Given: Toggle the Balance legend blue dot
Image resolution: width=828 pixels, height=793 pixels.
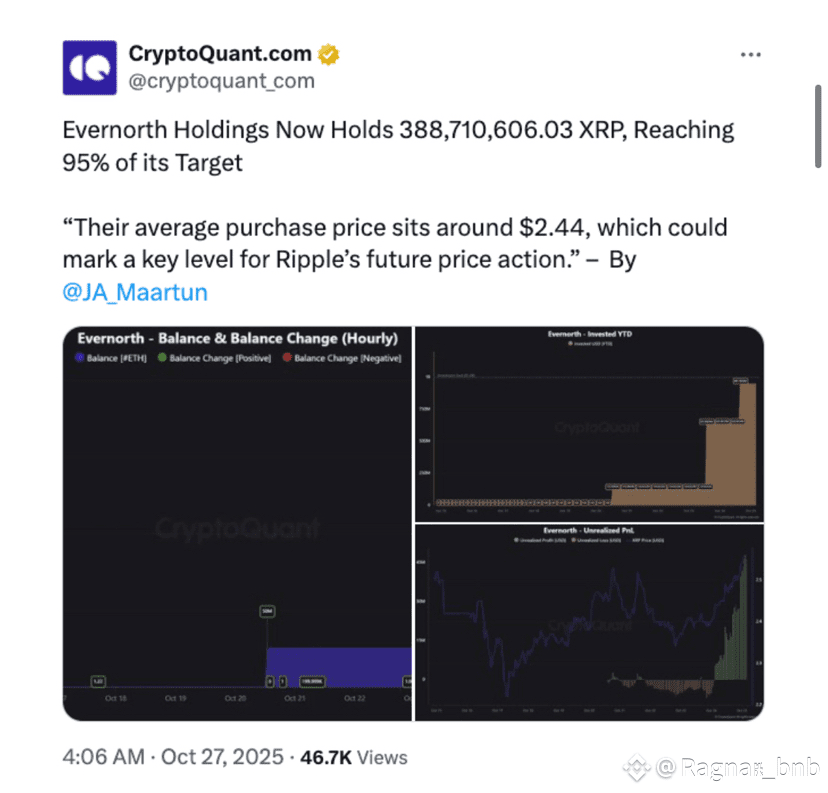Looking at the screenshot, I should (x=80, y=357).
